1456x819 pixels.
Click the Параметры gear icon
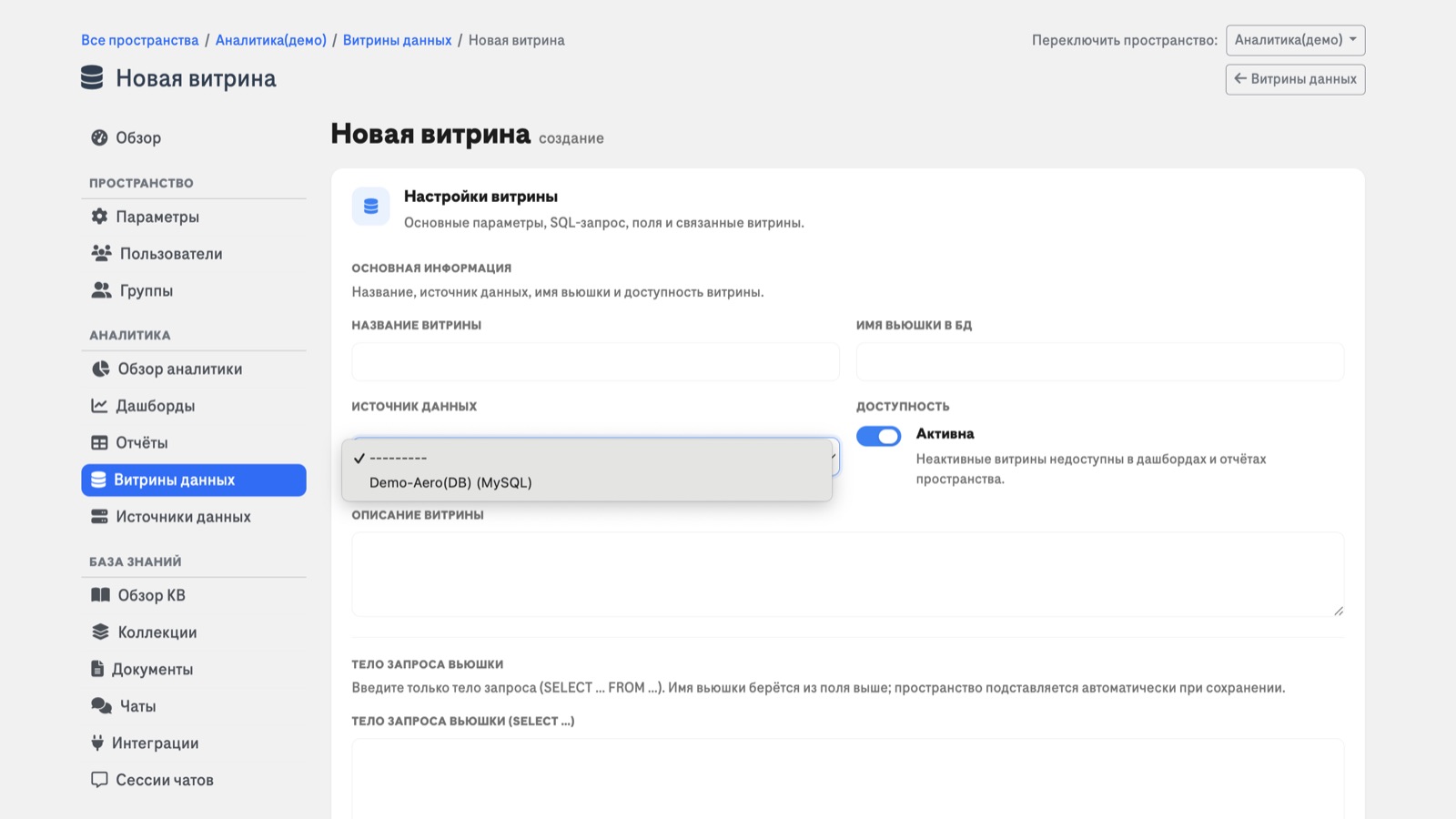[99, 217]
